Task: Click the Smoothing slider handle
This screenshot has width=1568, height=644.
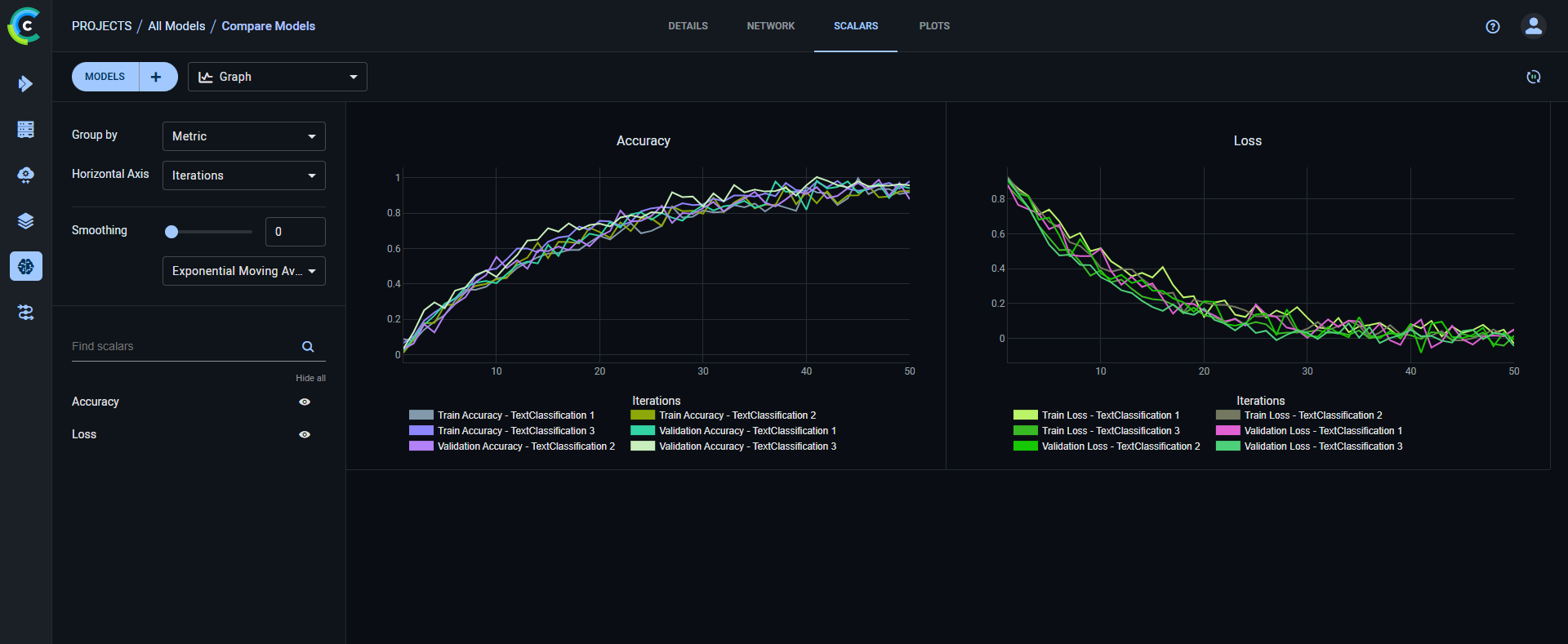Action: pos(171,232)
